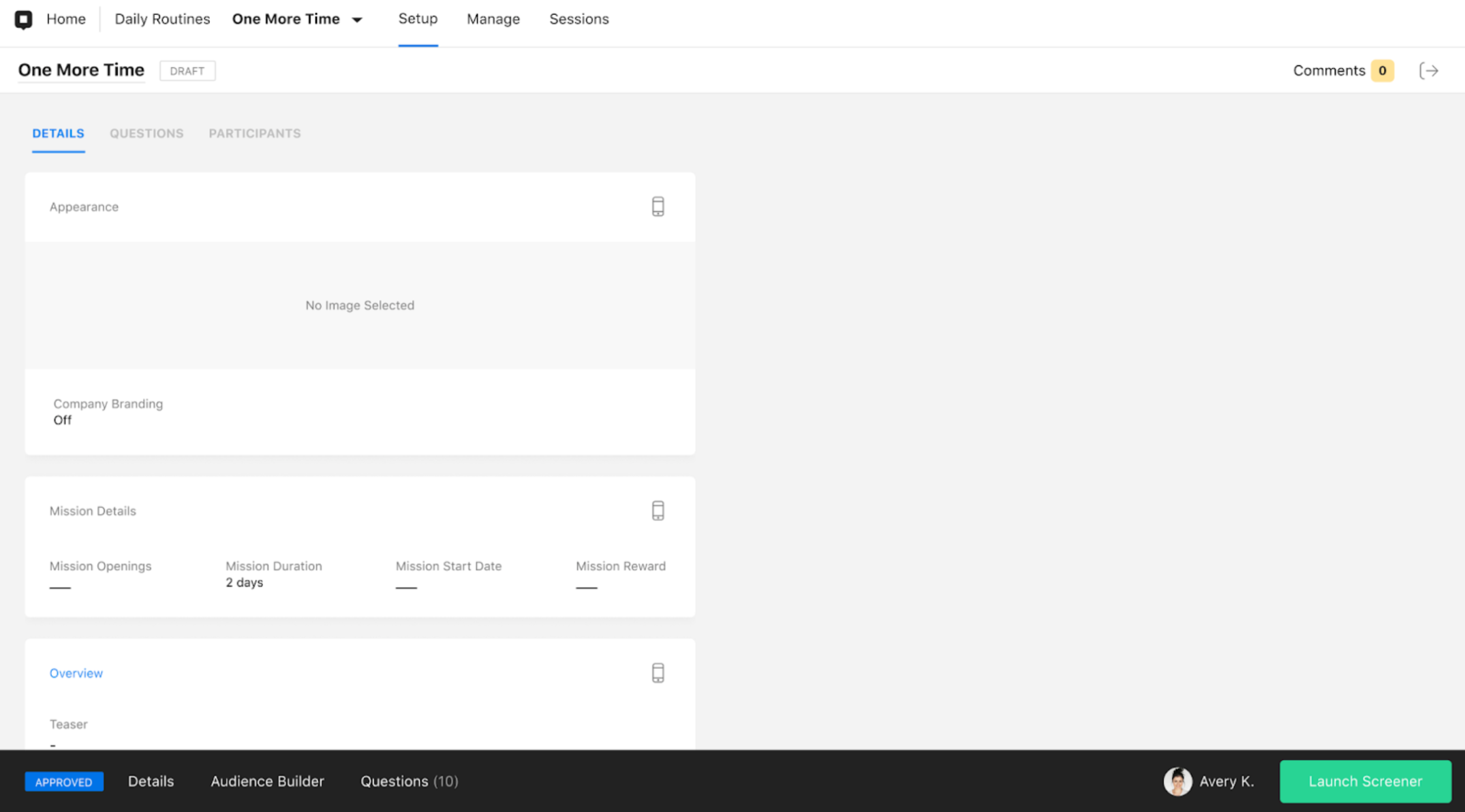The height and width of the screenshot is (812, 1465).
Task: Click the Launch Screener button
Action: pyautogui.click(x=1365, y=781)
